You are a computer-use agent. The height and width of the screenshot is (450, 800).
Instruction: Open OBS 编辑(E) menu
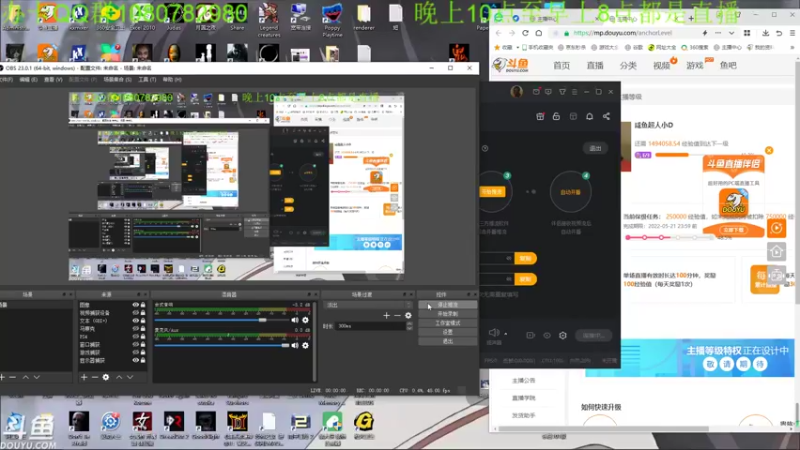28,80
